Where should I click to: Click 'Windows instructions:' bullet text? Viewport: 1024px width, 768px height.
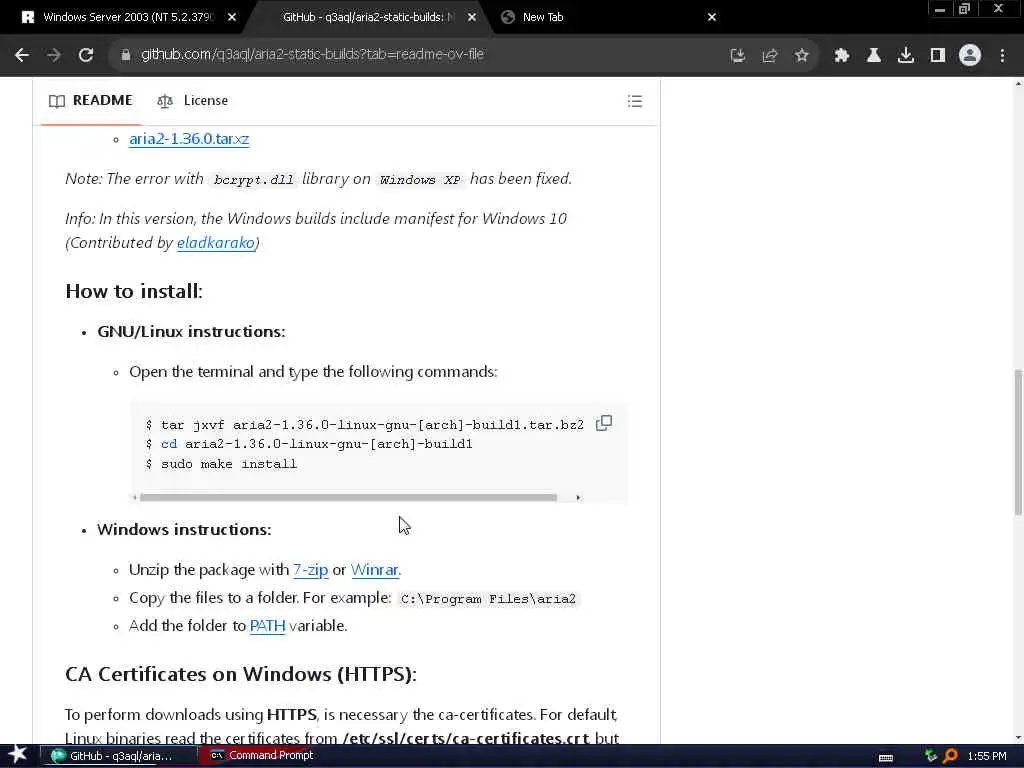pos(184,530)
